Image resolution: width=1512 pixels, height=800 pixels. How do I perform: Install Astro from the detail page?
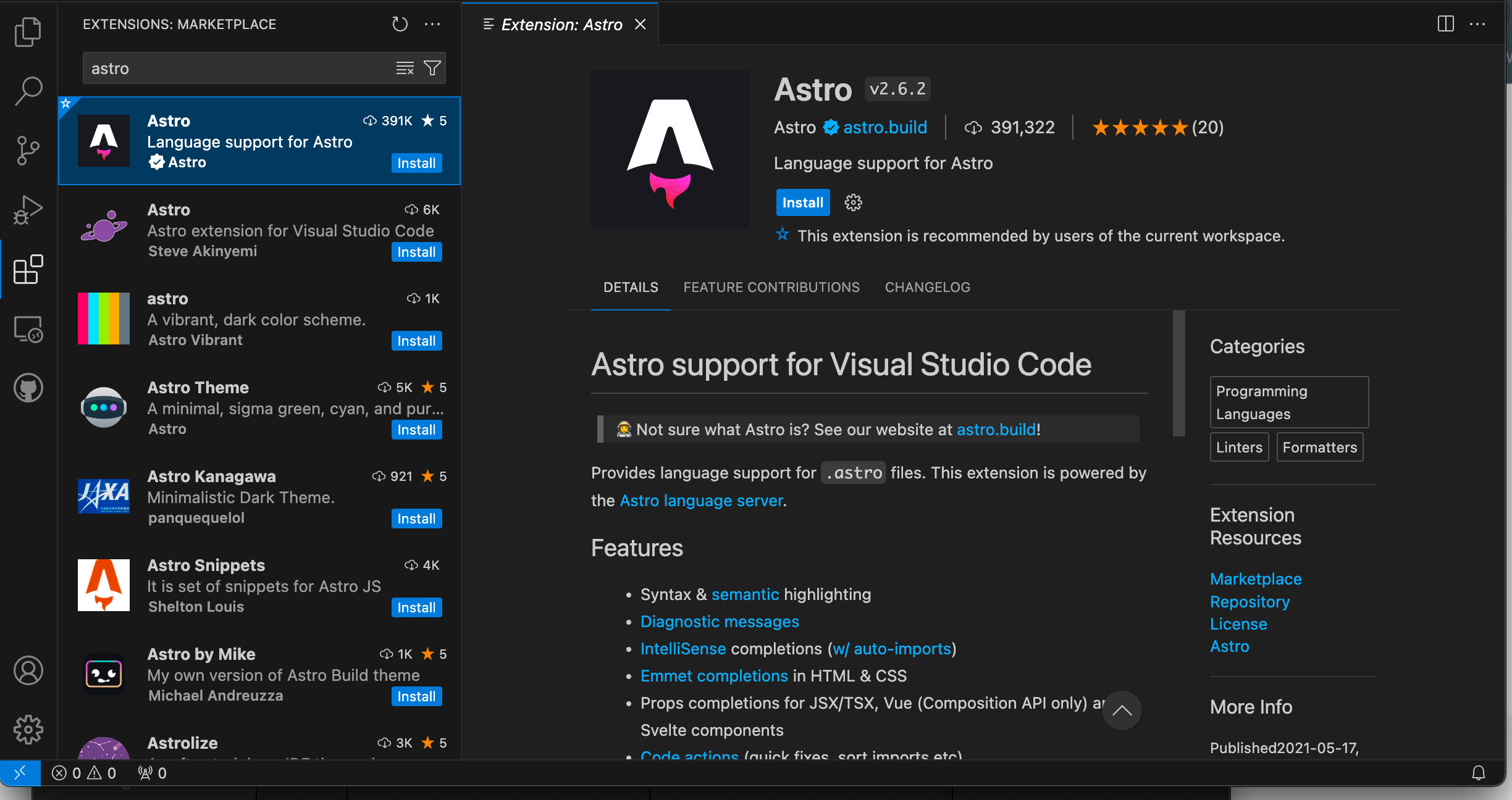802,202
